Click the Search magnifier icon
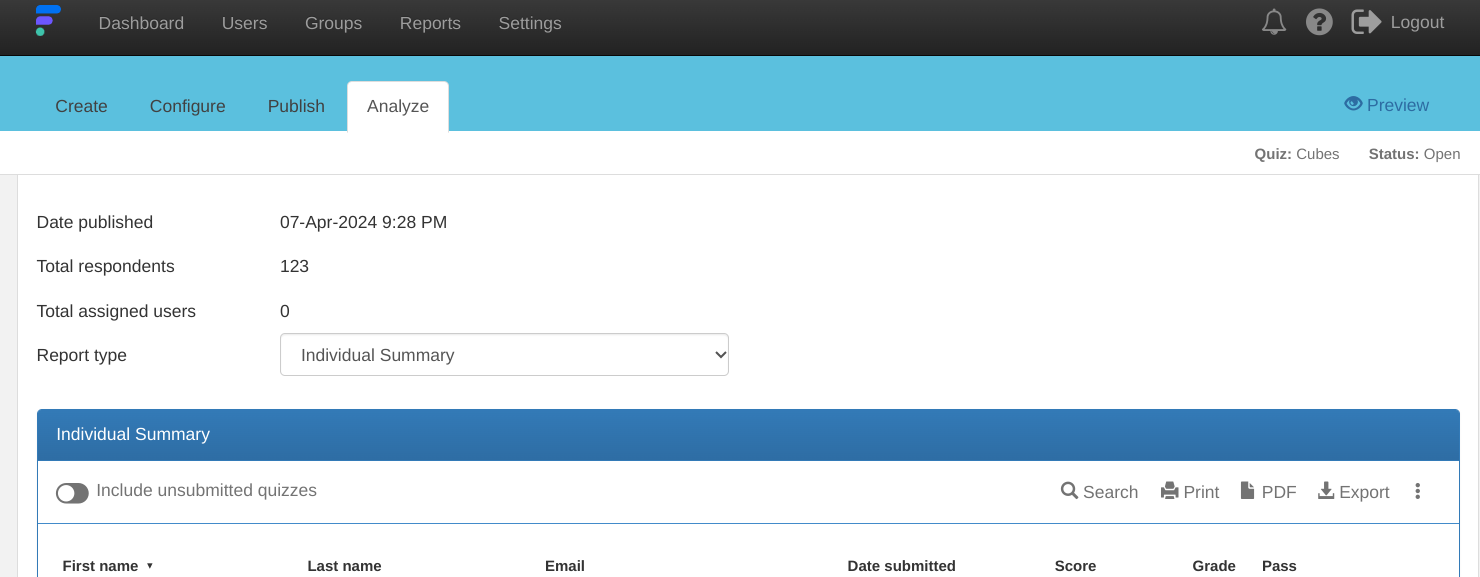The height and width of the screenshot is (577, 1480). 1069,491
